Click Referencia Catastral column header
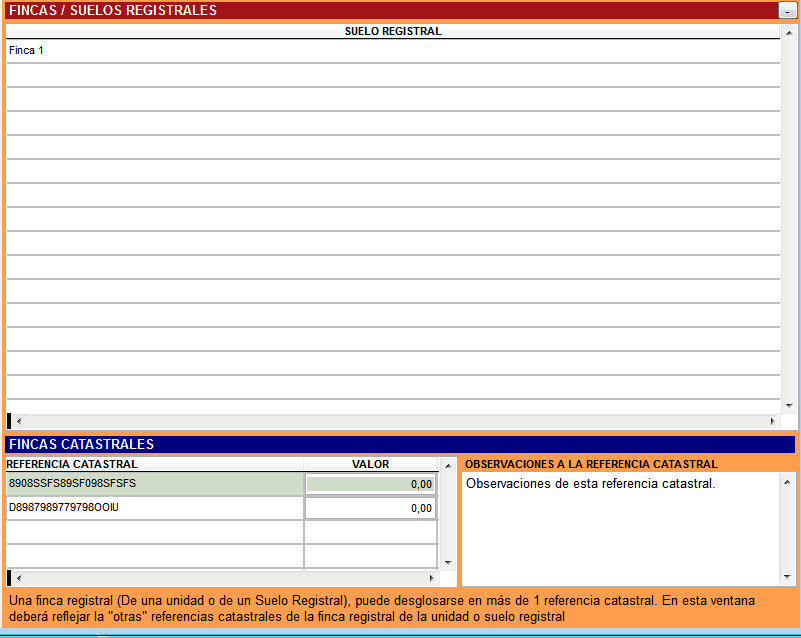Viewport: 801px width, 638px height. [155, 464]
